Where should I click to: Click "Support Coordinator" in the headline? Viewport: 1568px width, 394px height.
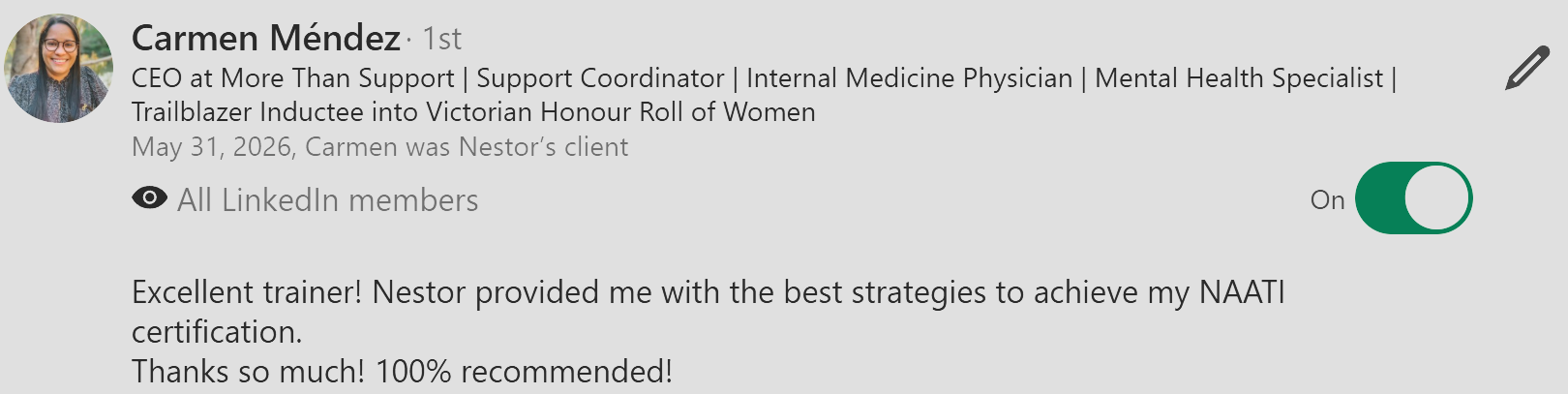pos(600,78)
